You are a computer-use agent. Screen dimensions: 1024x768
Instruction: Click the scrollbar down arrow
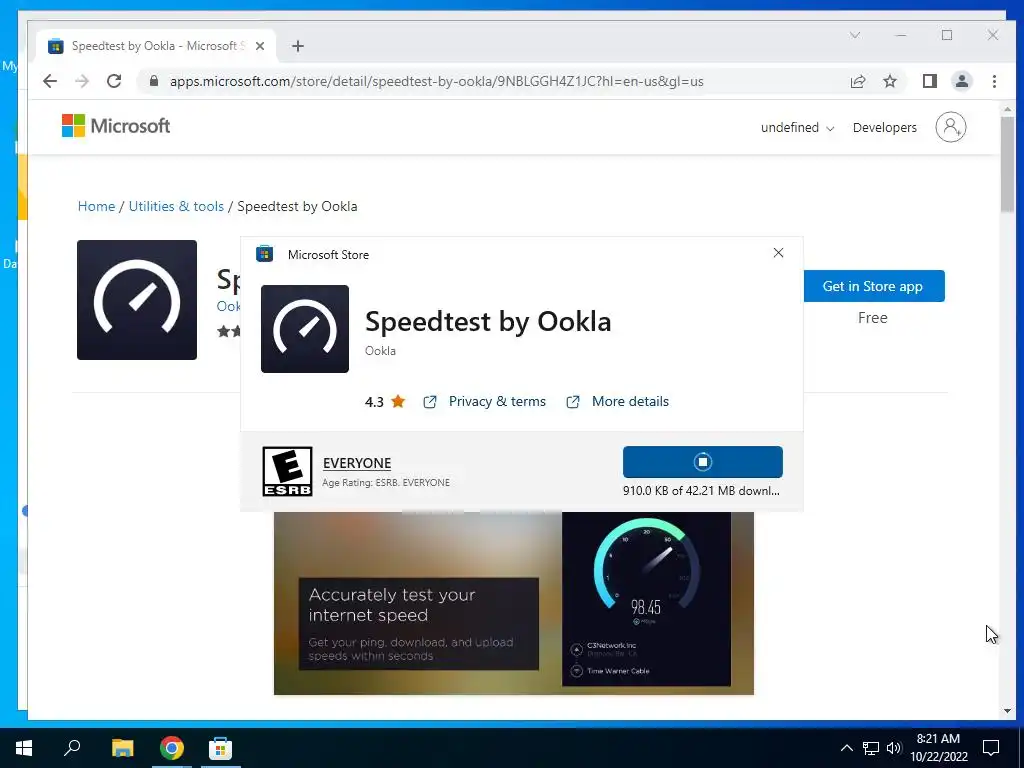point(1007,711)
